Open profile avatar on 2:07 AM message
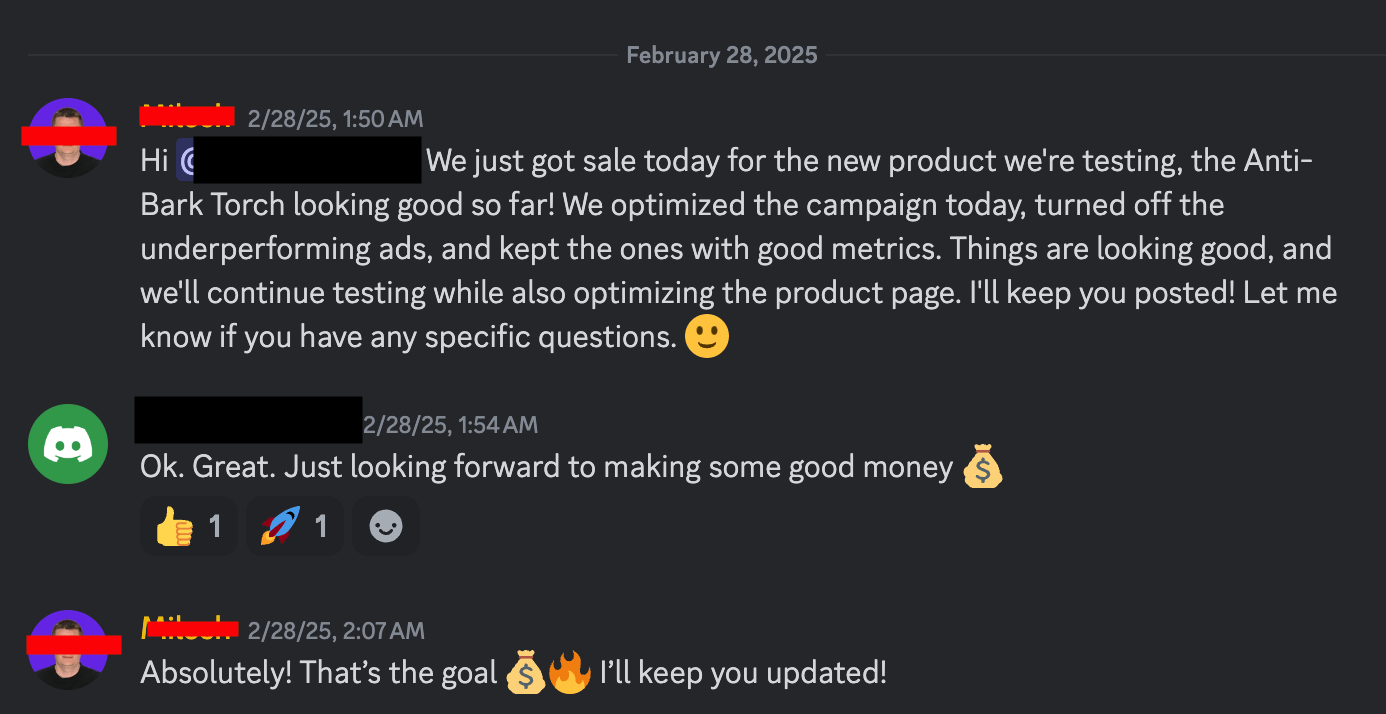Image resolution: width=1386 pixels, height=714 pixels. [68, 649]
